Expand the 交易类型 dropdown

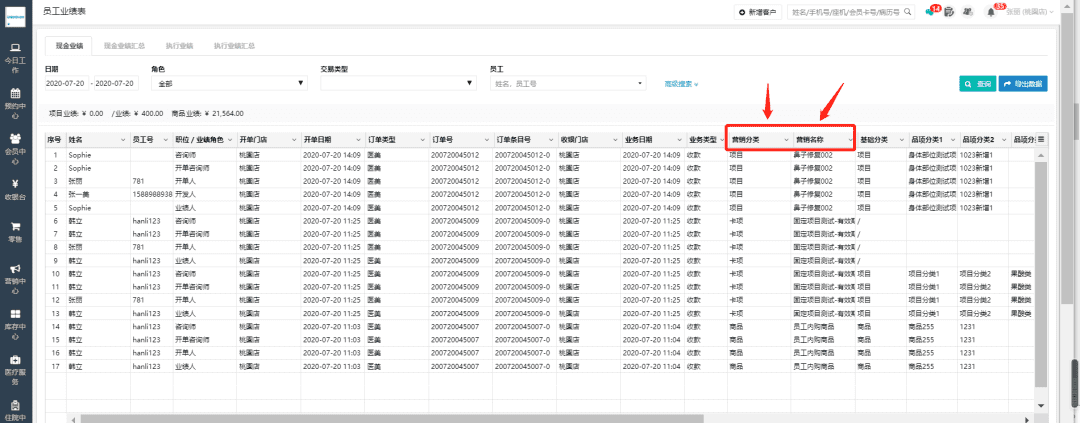pos(397,83)
